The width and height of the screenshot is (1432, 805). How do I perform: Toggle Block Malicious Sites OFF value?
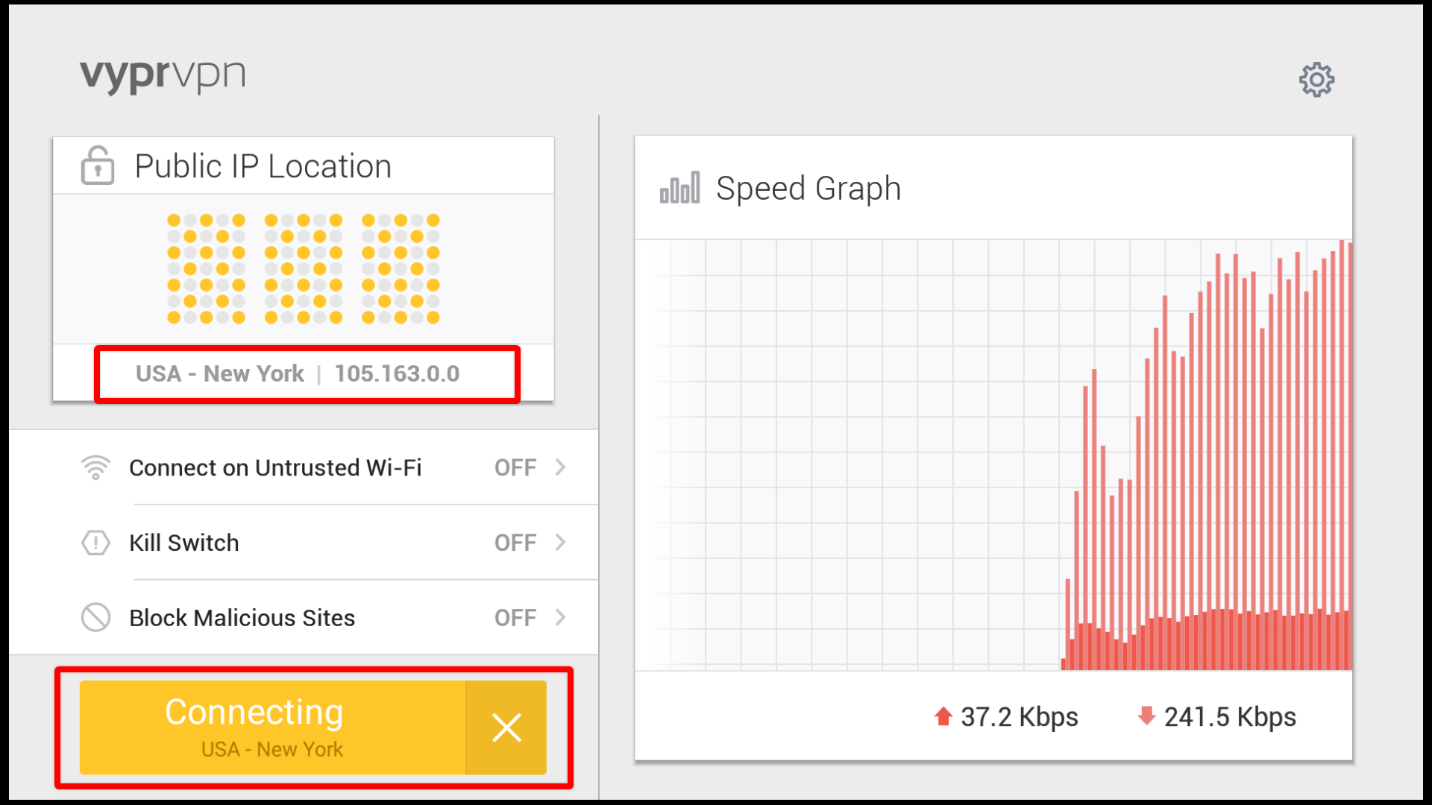[x=515, y=618]
